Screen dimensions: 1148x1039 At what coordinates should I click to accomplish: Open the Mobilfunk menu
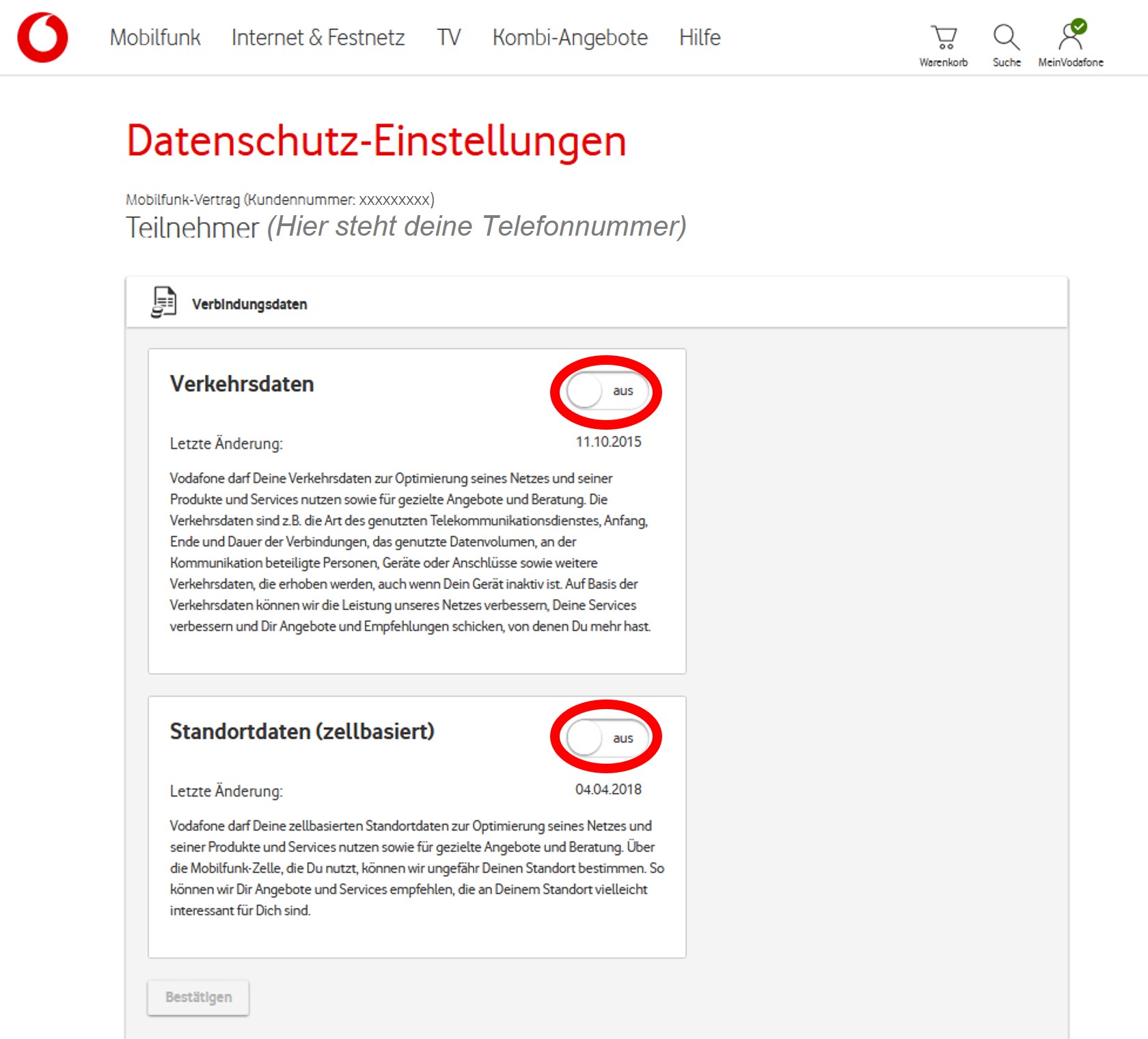(155, 38)
